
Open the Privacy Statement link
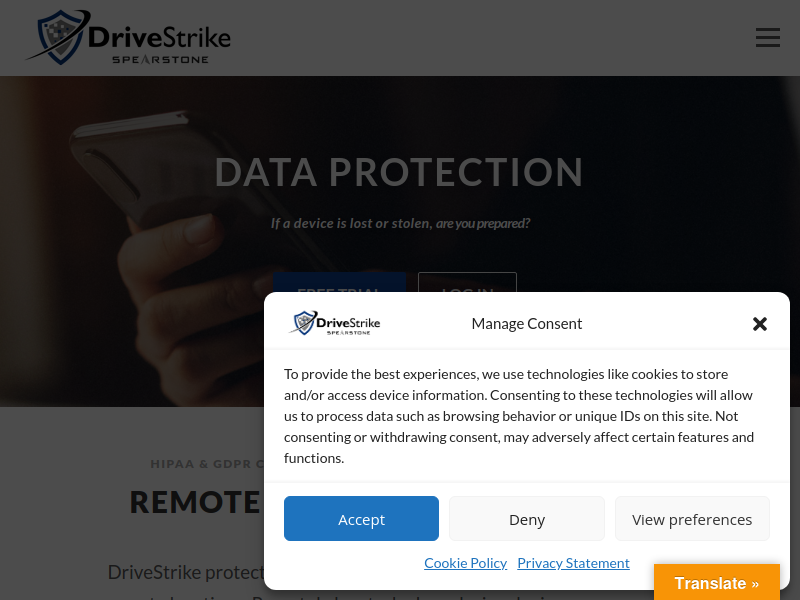573,563
